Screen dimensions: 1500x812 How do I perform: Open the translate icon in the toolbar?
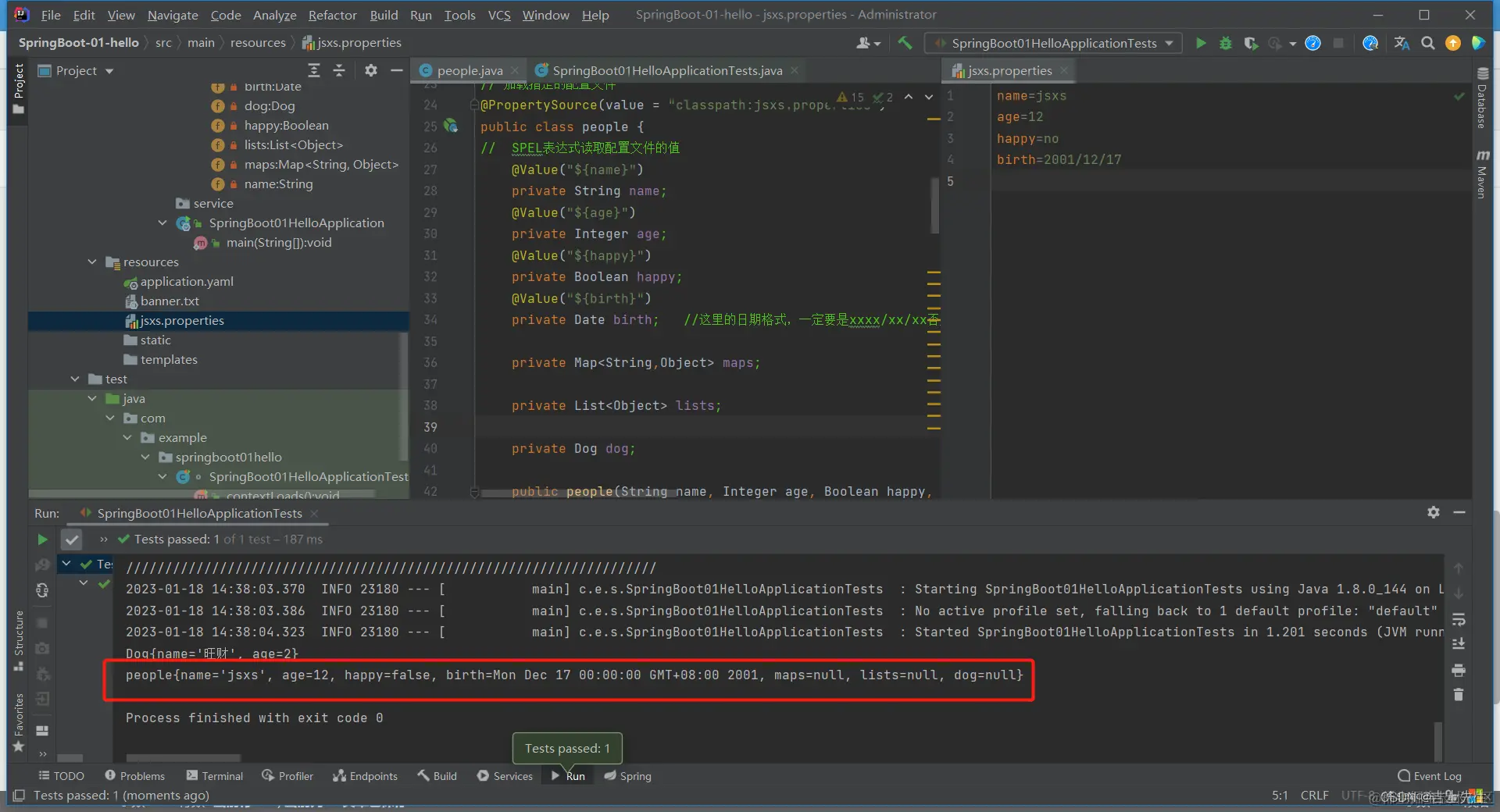(1402, 43)
